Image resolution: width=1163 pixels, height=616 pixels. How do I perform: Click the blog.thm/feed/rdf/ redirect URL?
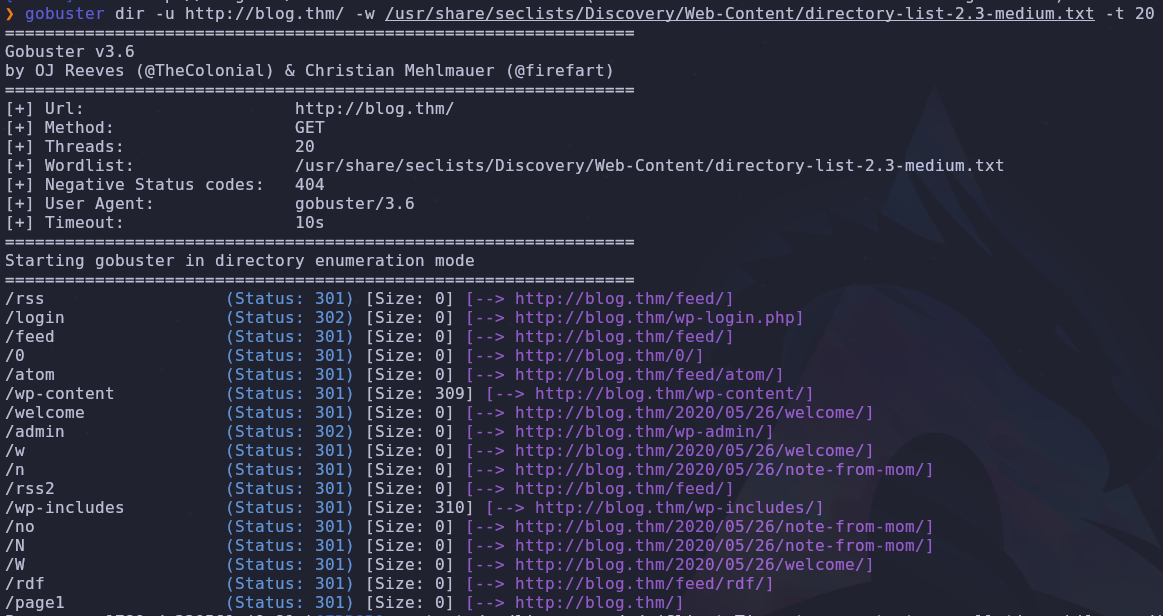pyautogui.click(x=640, y=583)
